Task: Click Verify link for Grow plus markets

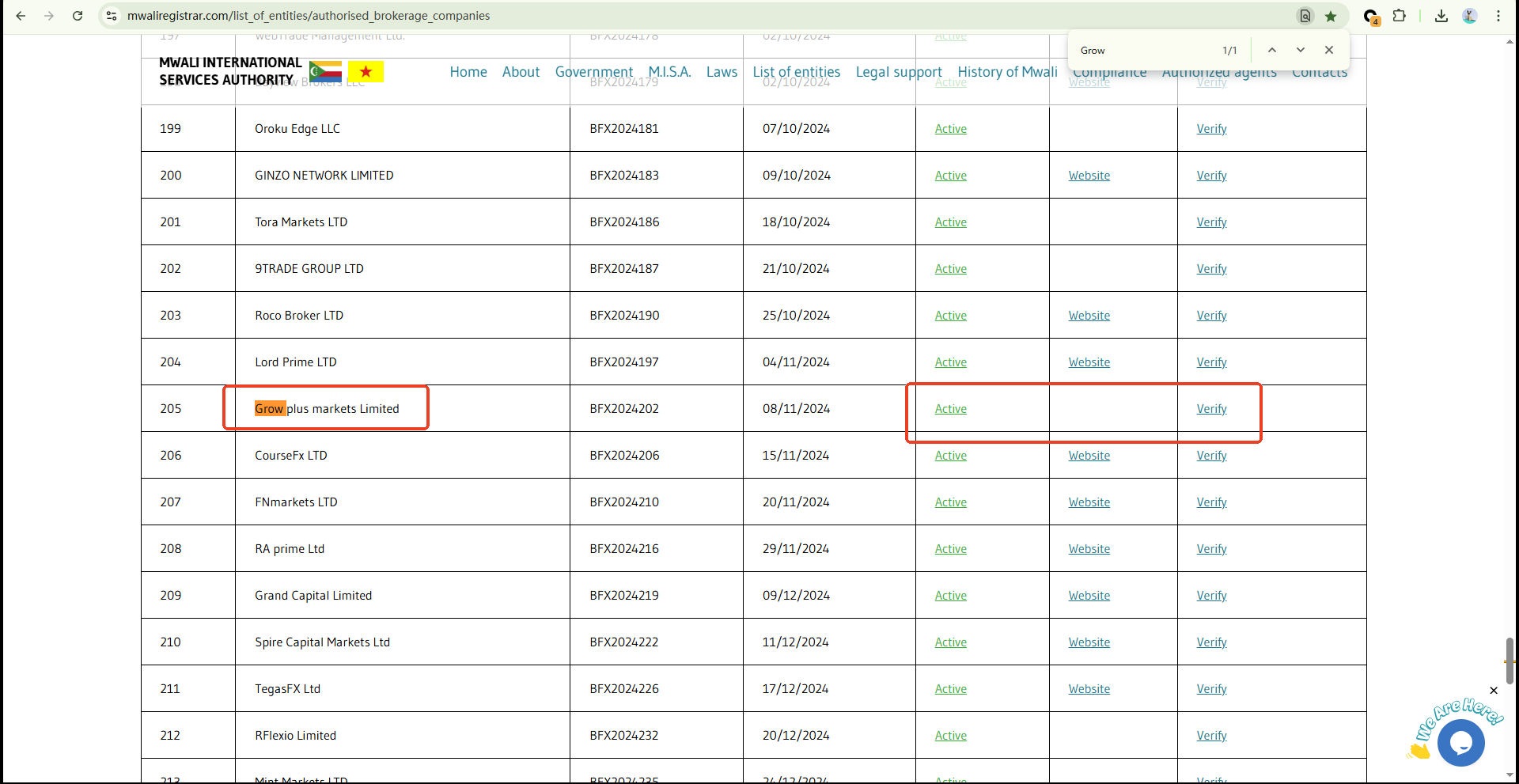Action: pos(1211,409)
